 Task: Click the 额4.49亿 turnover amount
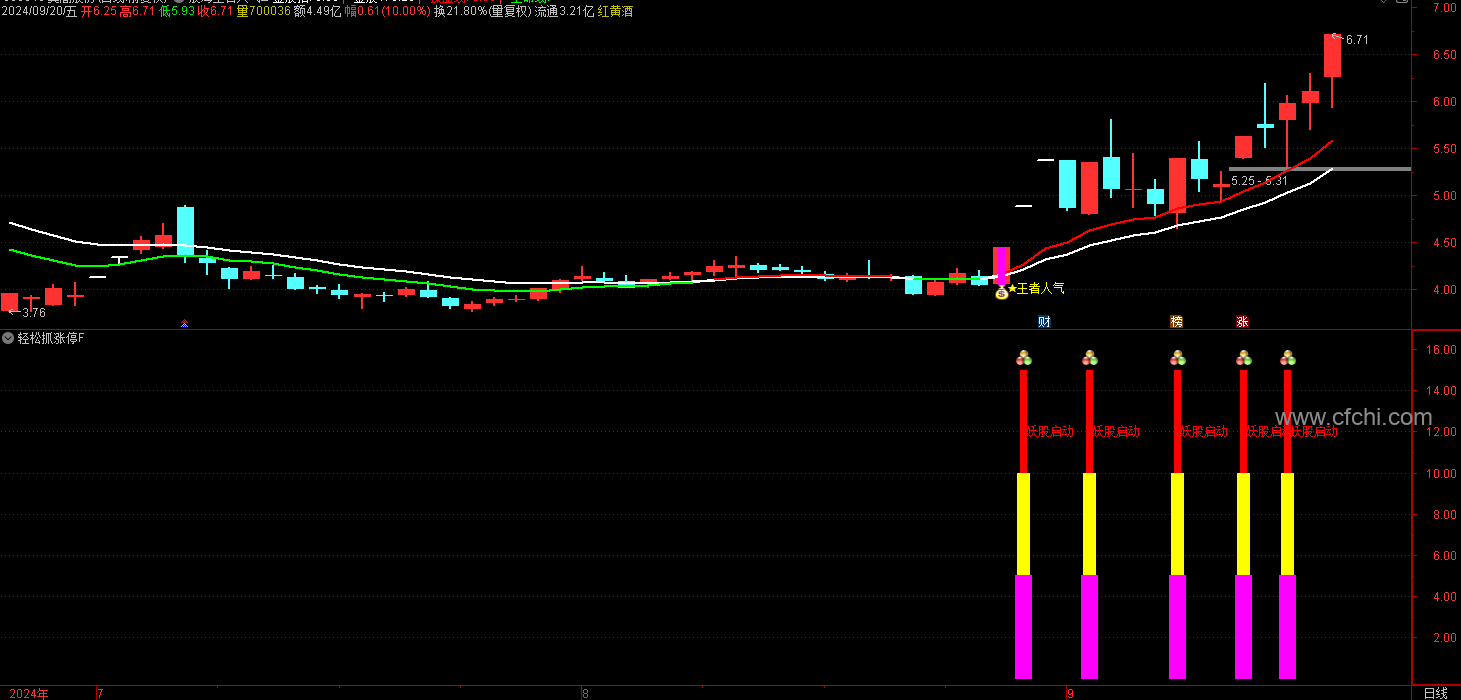[x=317, y=11]
